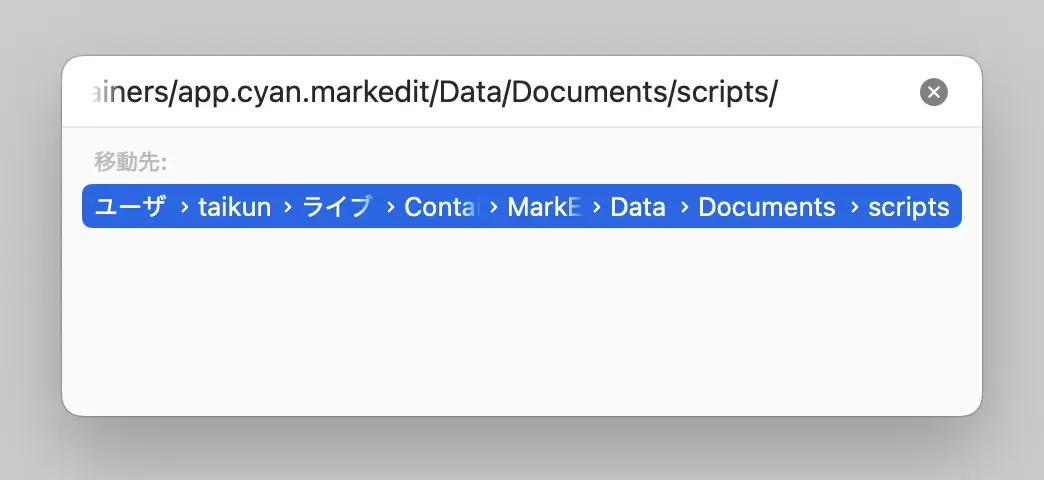Click the chevron between Data and Documents
1044x480 pixels.
pos(684,207)
